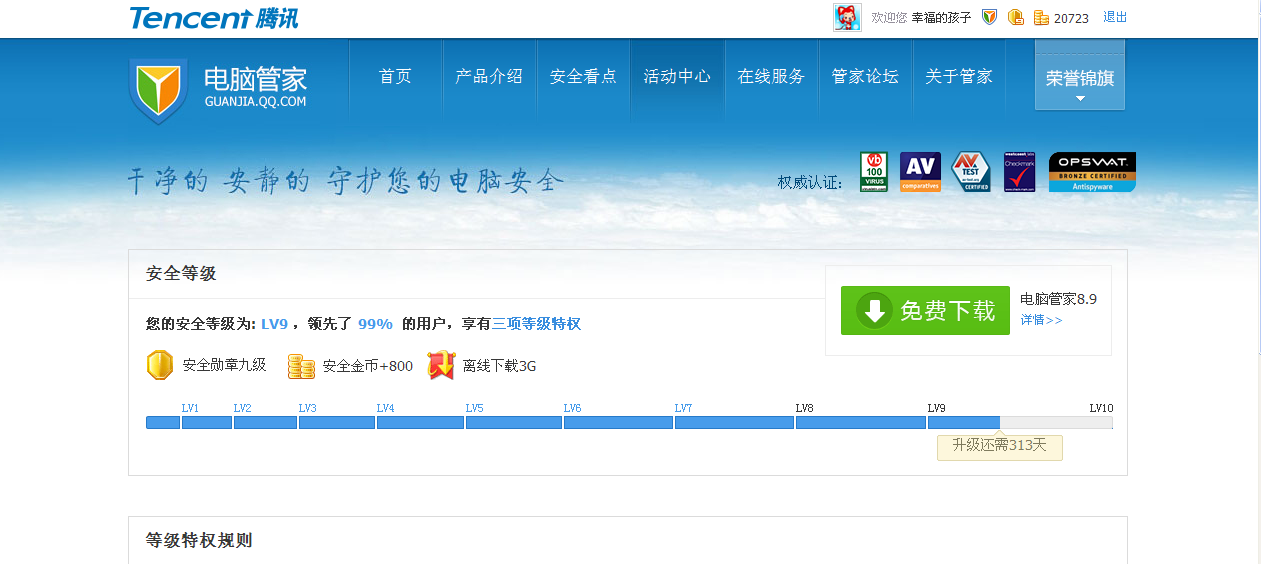Open 在线服务 navigation item
Viewport: 1261px width, 564px height.
click(771, 76)
